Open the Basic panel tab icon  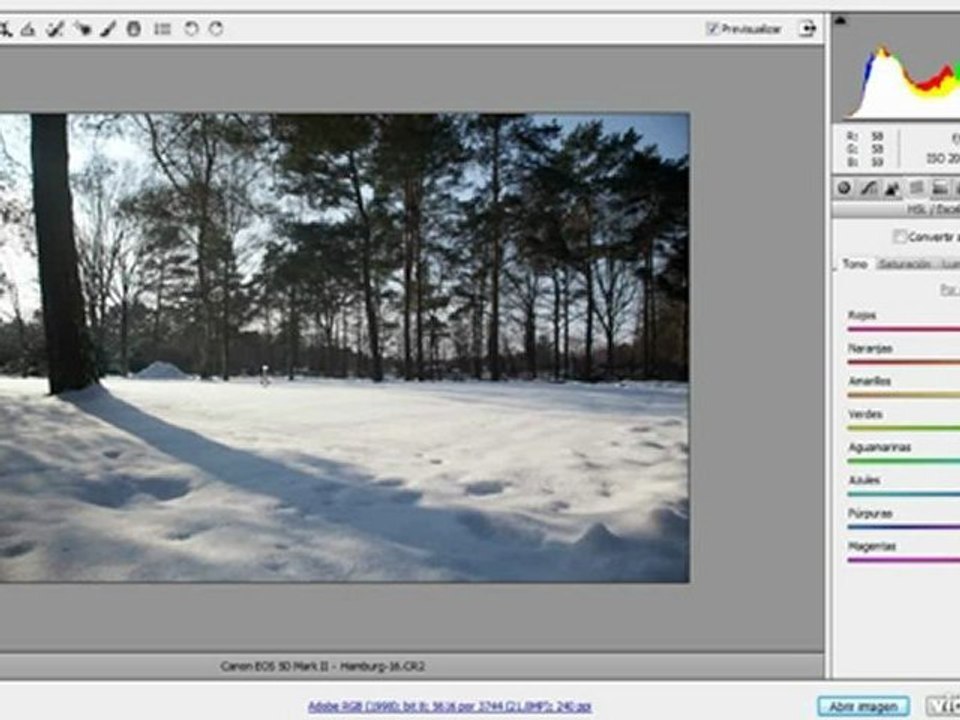[x=844, y=188]
